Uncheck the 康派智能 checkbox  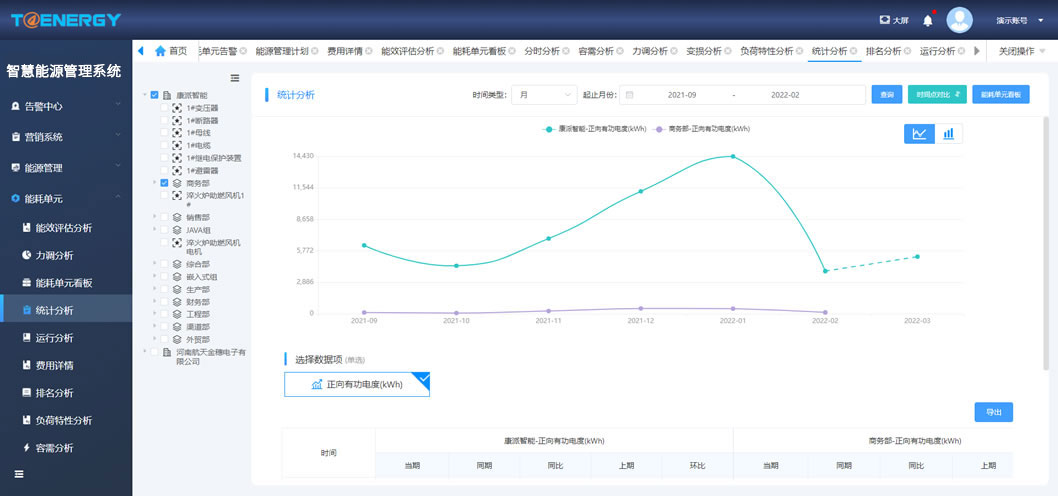coord(155,95)
